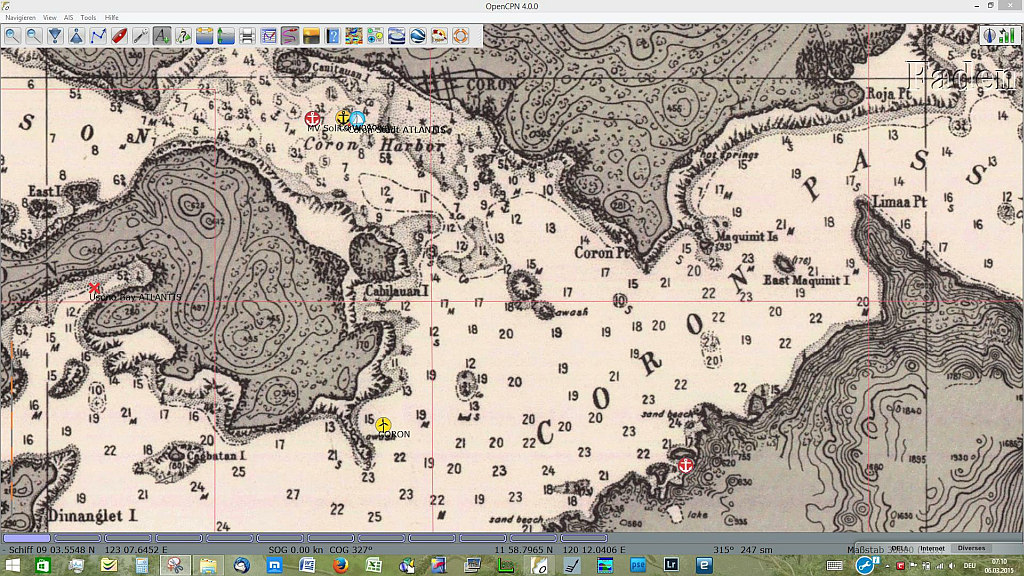Screen dimensions: 1024x576
Task: Click the man overboard lifebuoy icon
Action: [x=461, y=36]
